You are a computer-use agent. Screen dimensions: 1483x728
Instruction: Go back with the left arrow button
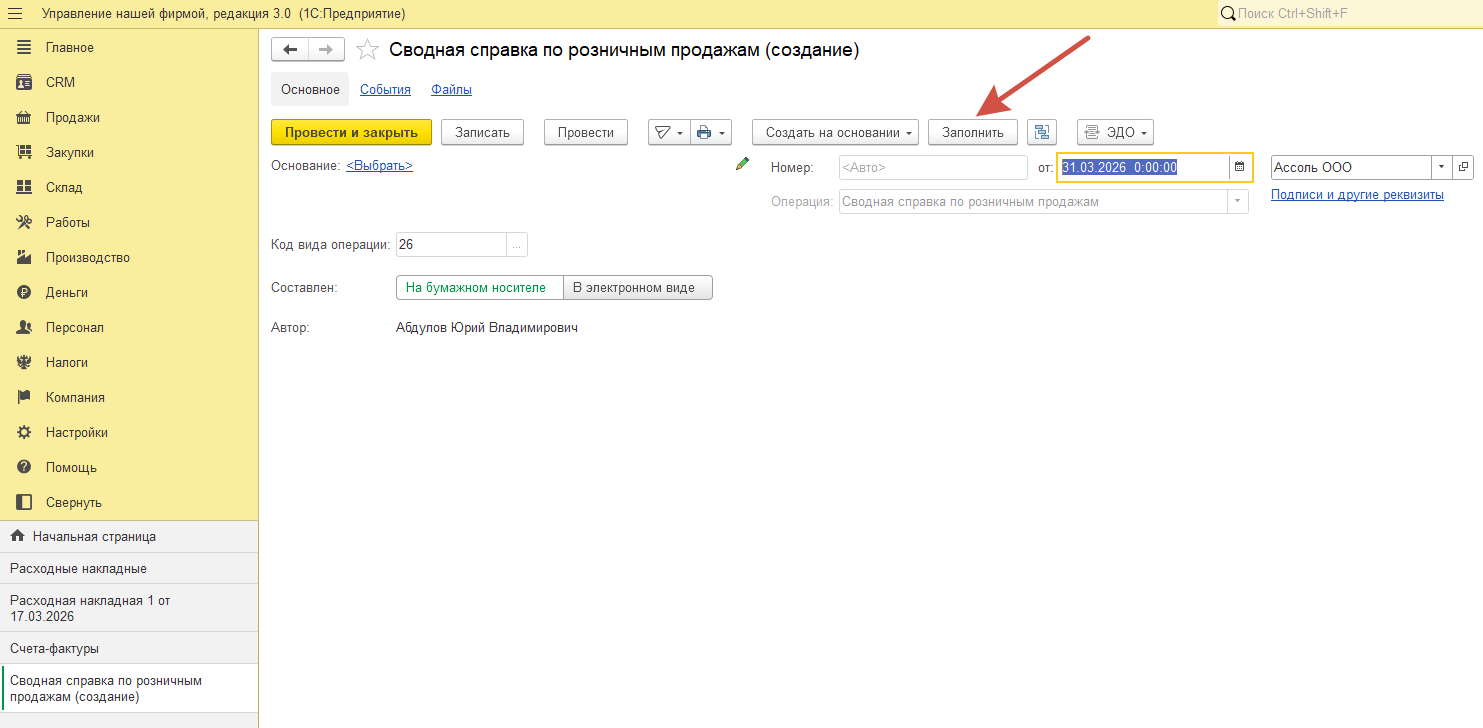click(x=290, y=50)
